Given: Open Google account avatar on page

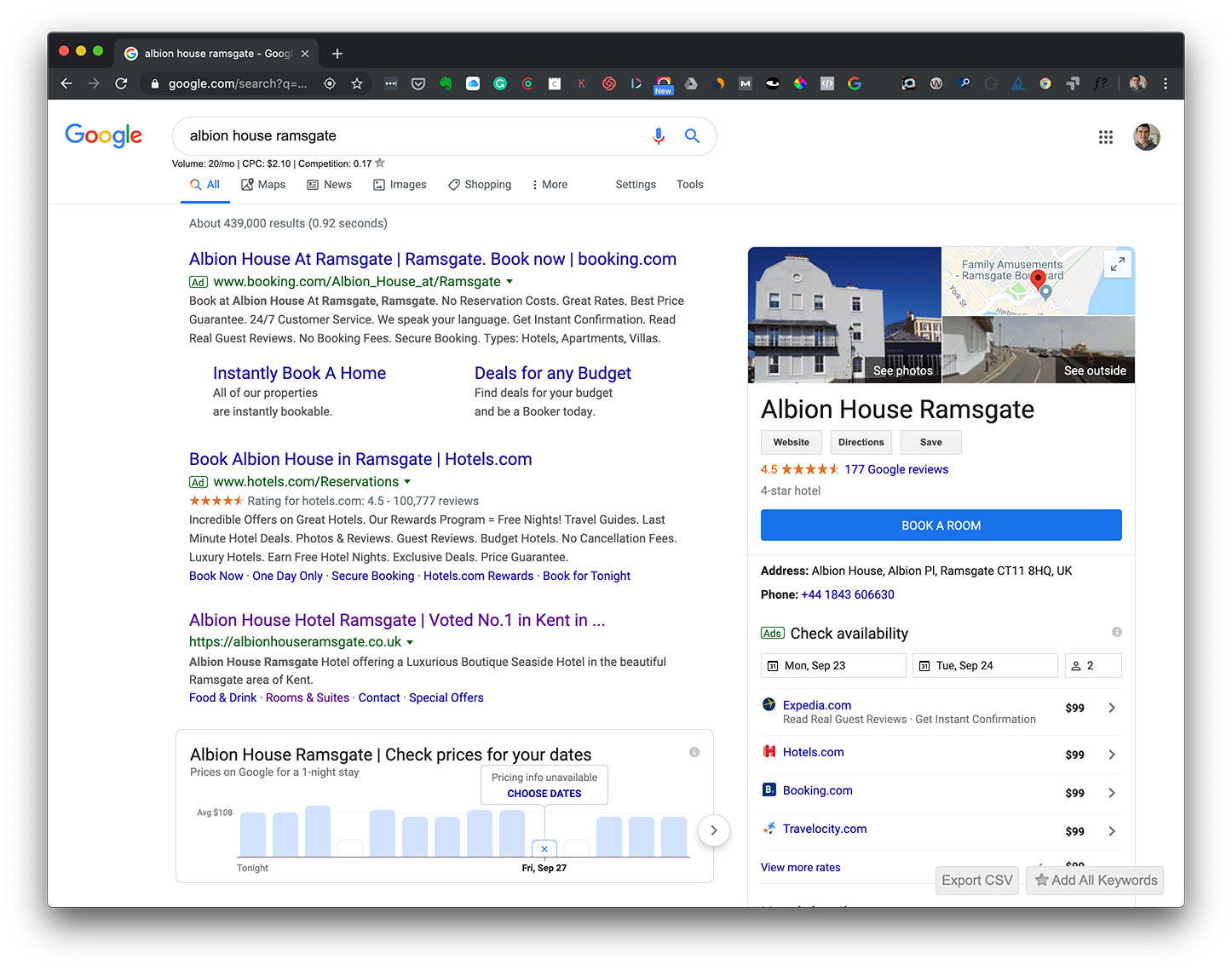Looking at the screenshot, I should point(1147,136).
